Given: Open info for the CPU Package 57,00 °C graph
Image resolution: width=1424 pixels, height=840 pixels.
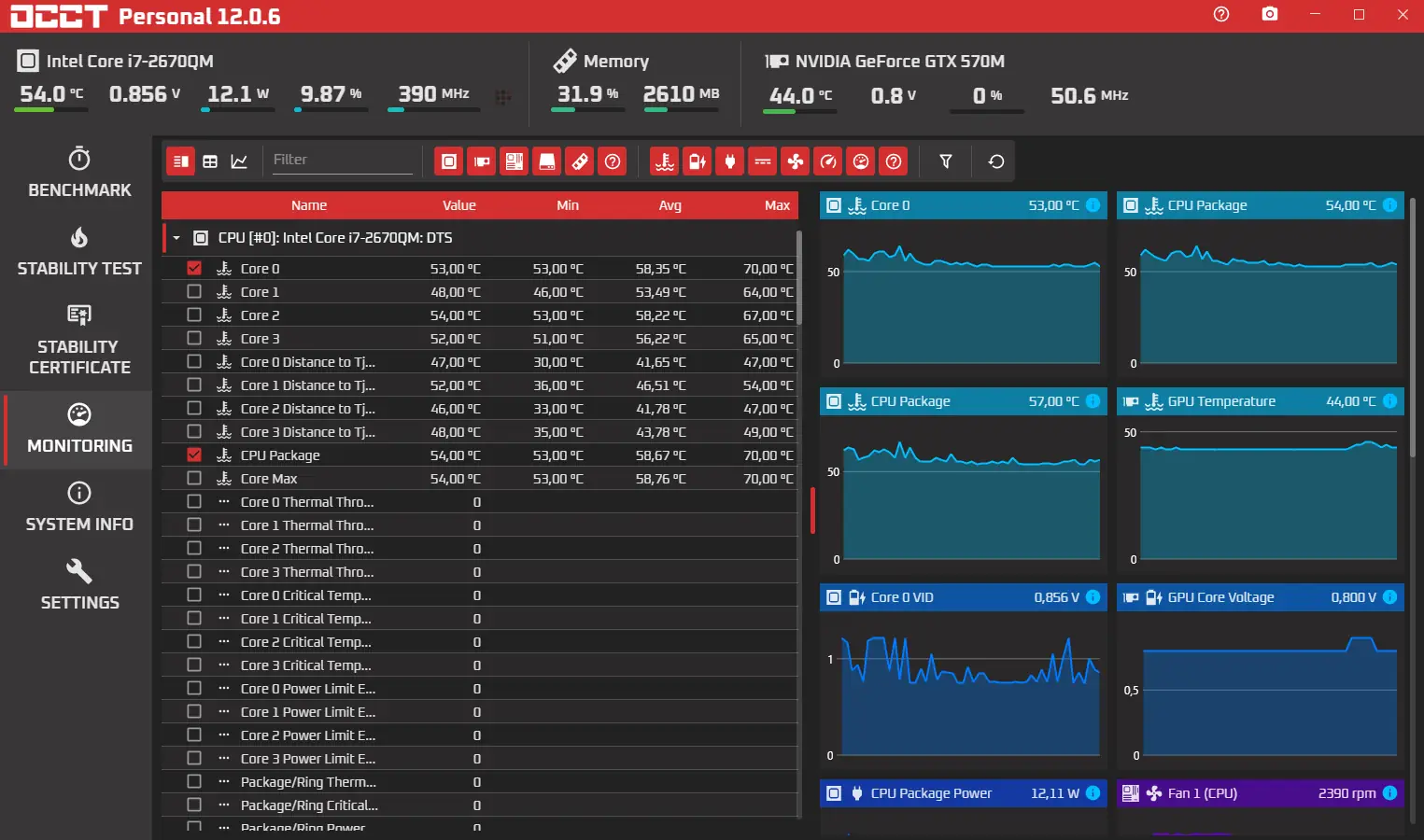Looking at the screenshot, I should (x=1093, y=401).
